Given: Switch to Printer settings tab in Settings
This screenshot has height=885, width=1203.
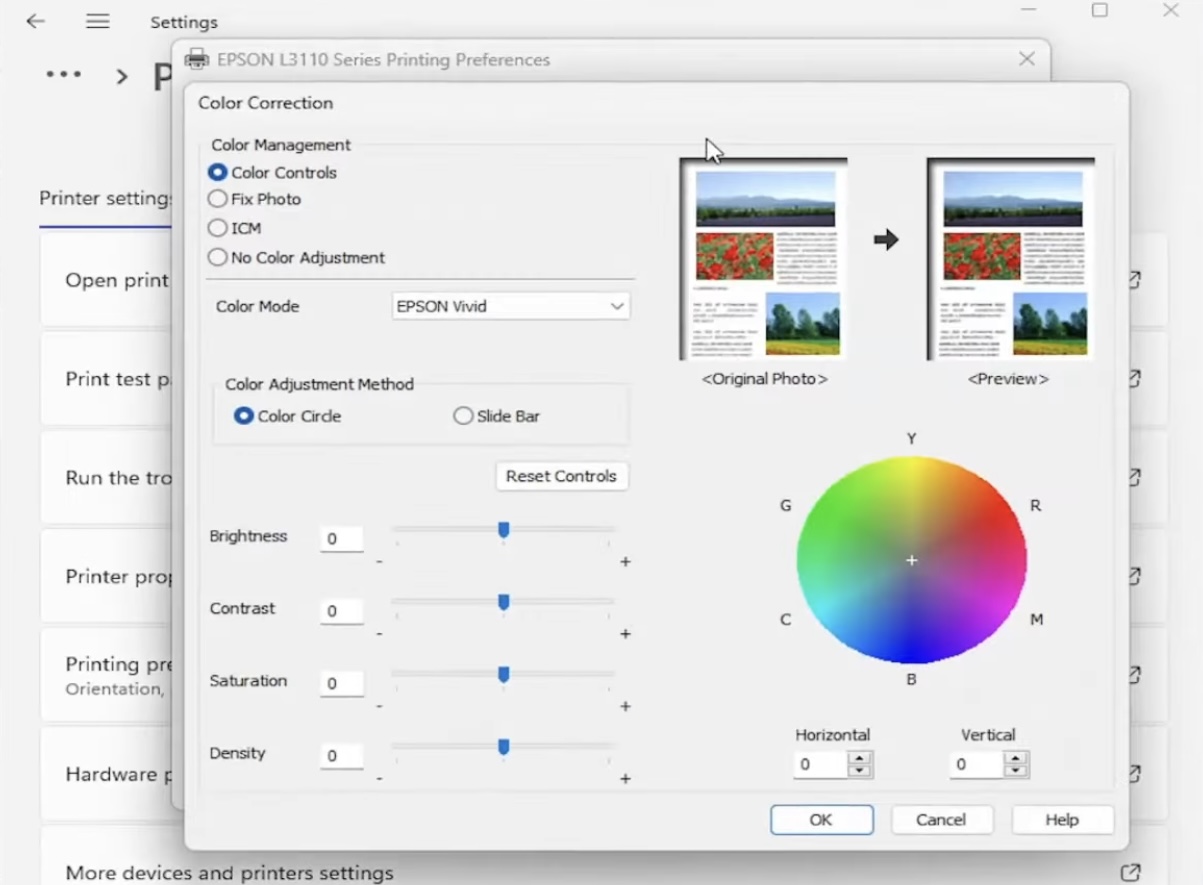Looking at the screenshot, I should coord(106,198).
